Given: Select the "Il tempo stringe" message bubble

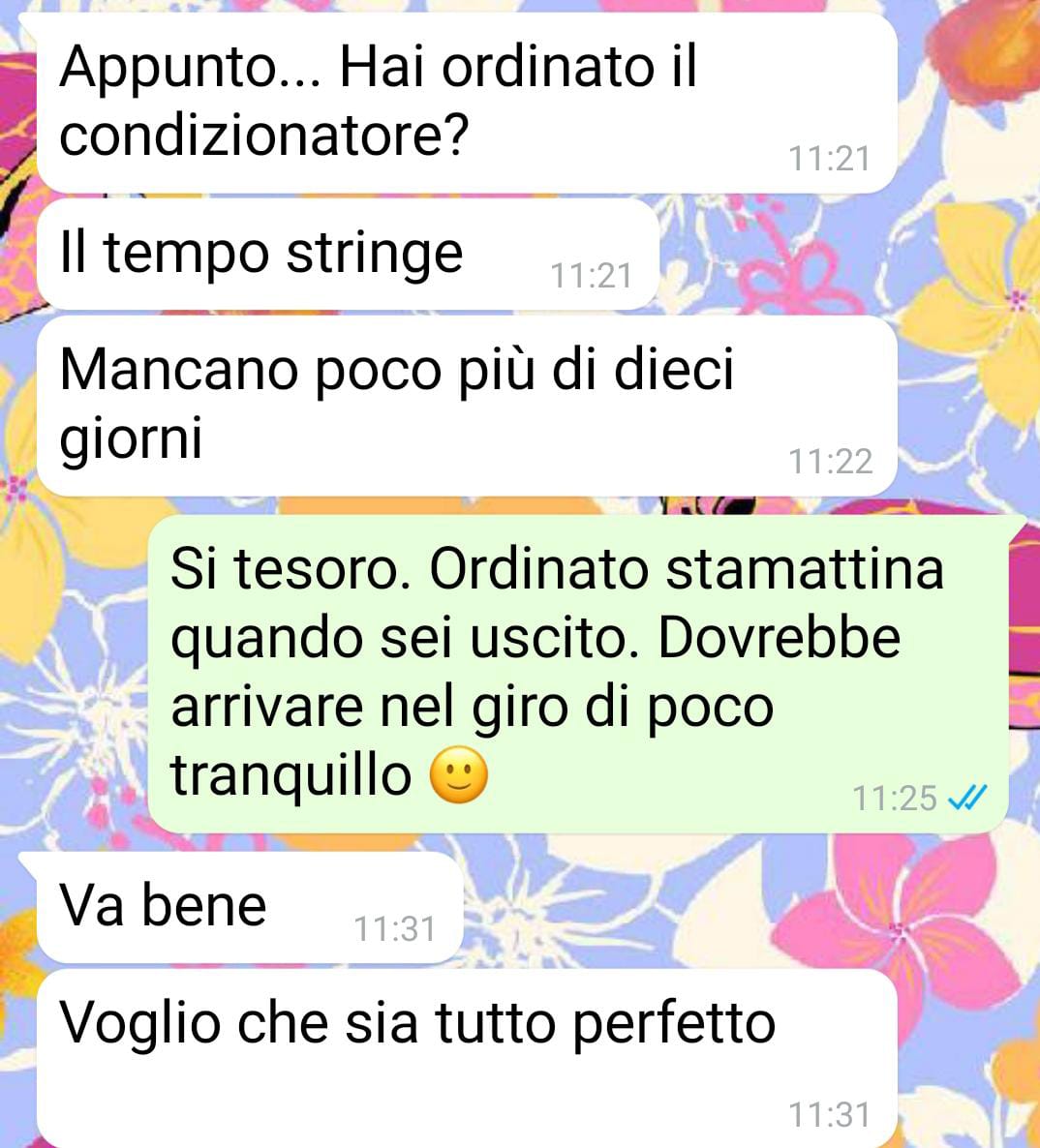Looking at the screenshot, I should point(348,254).
